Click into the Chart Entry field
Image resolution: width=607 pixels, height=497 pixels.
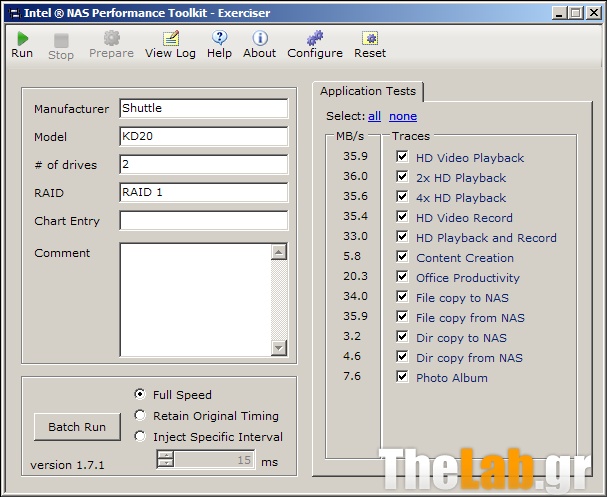point(203,221)
